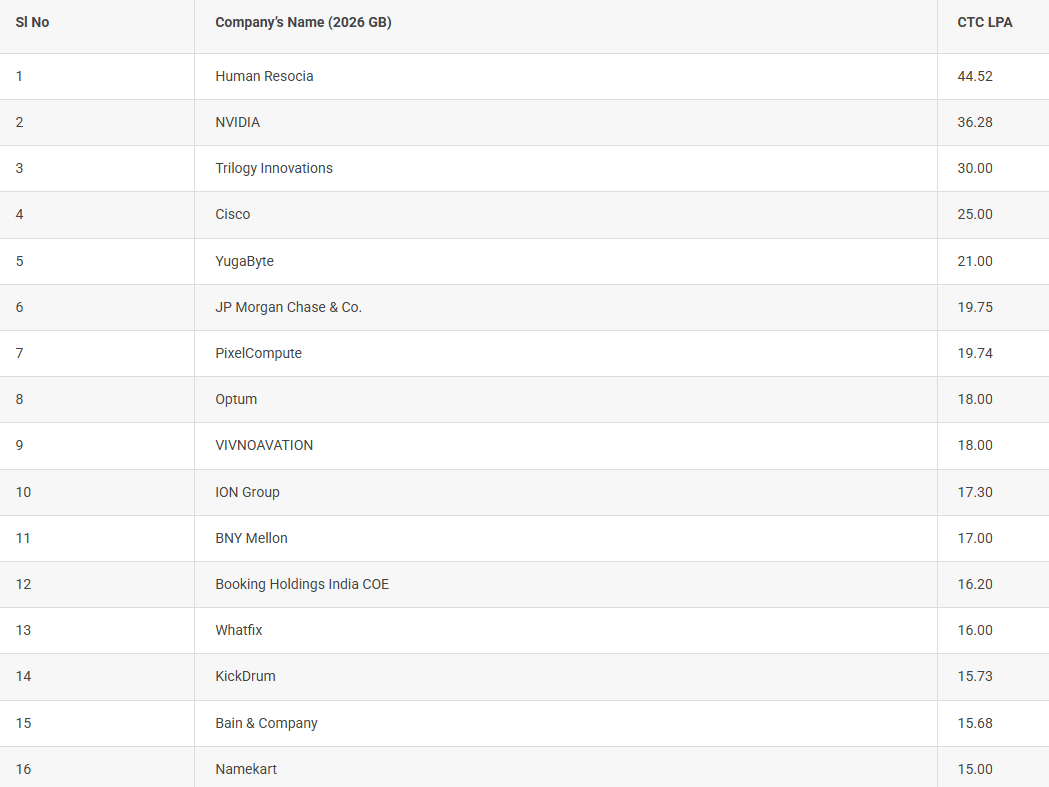Screen dimensions: 1049x787
Task: Click the CTC LPA column header
Action: point(984,22)
